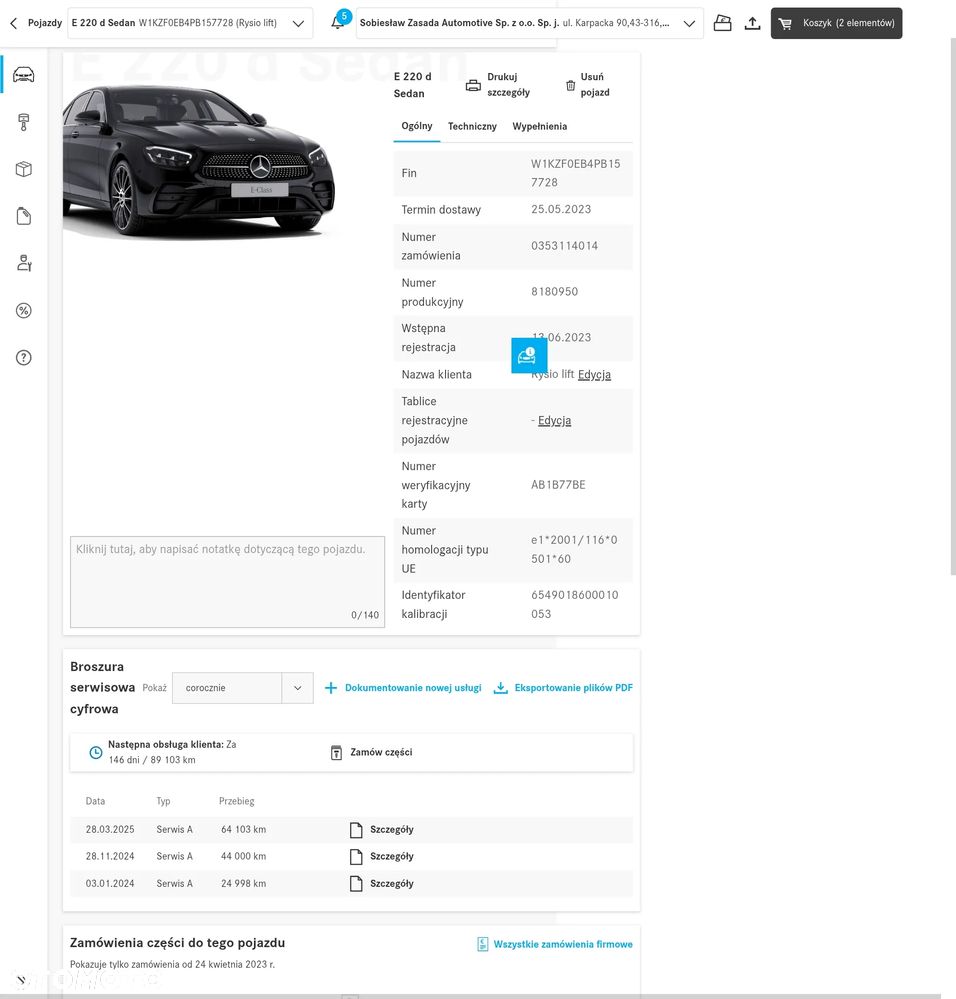Click the upload icon in the top bar
Screen dimensions: 956x999
click(x=752, y=23)
